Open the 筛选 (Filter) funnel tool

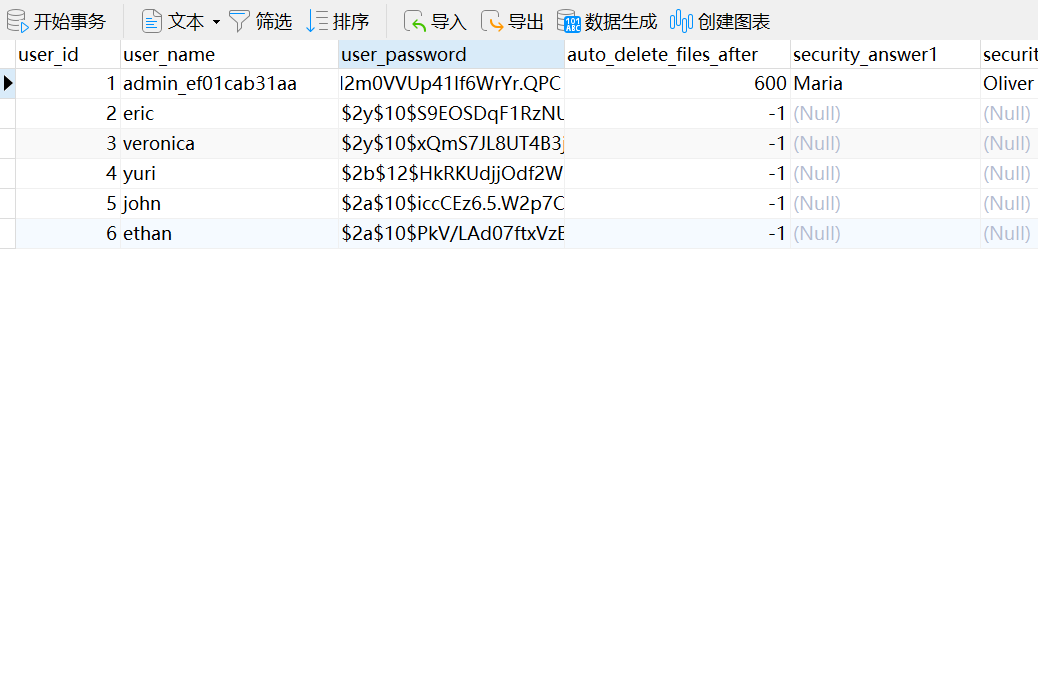(x=239, y=21)
